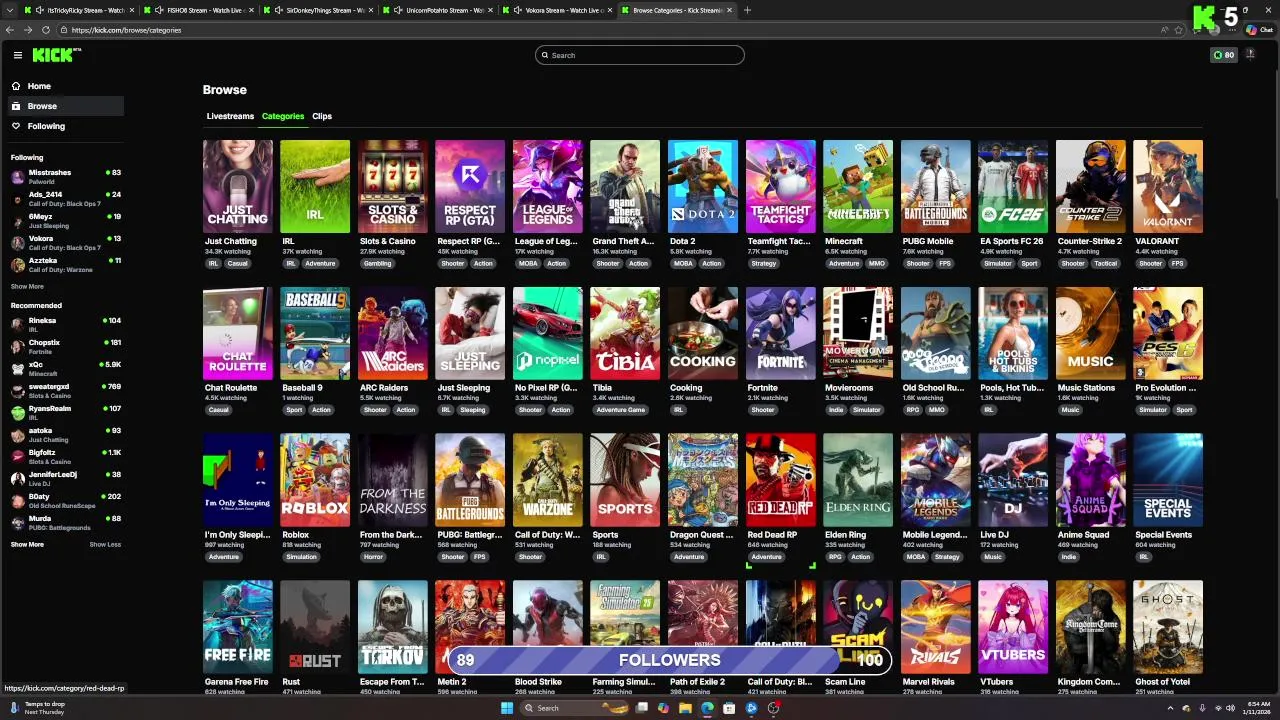Expand Recommended list with Show More

[x=27, y=544]
